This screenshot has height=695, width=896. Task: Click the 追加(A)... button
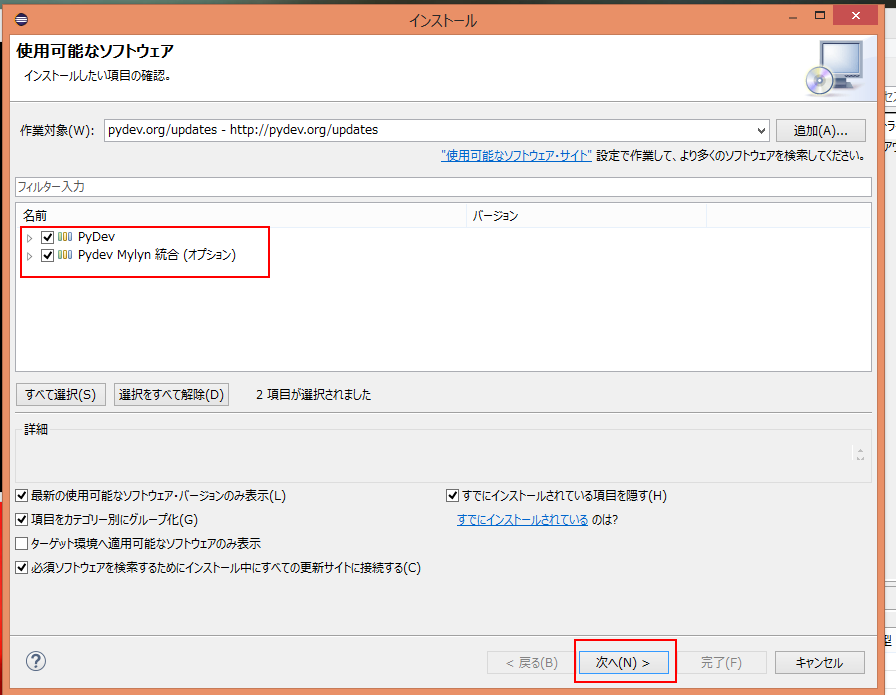tap(821, 130)
